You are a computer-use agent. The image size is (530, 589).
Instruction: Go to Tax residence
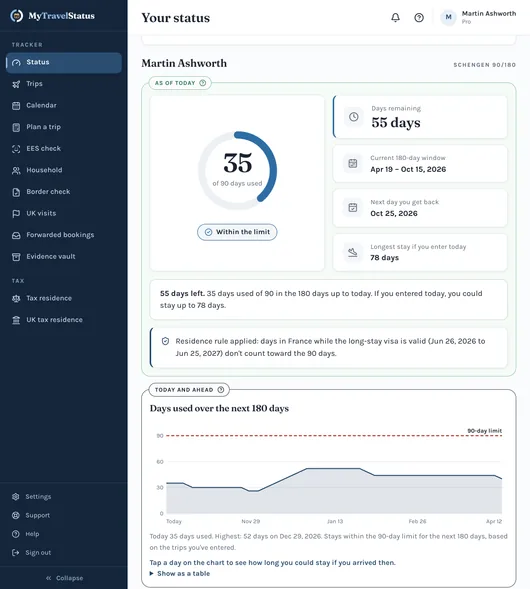[49, 298]
